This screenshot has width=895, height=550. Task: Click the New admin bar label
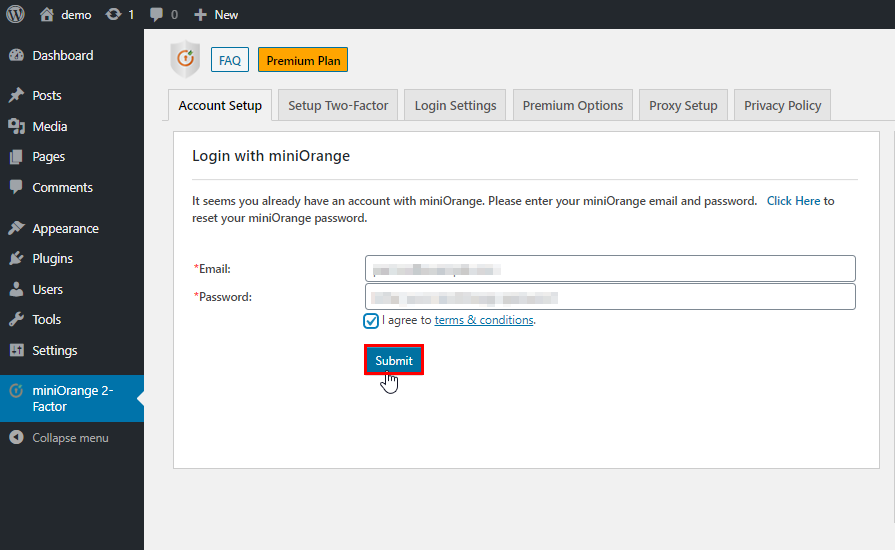[x=226, y=15]
